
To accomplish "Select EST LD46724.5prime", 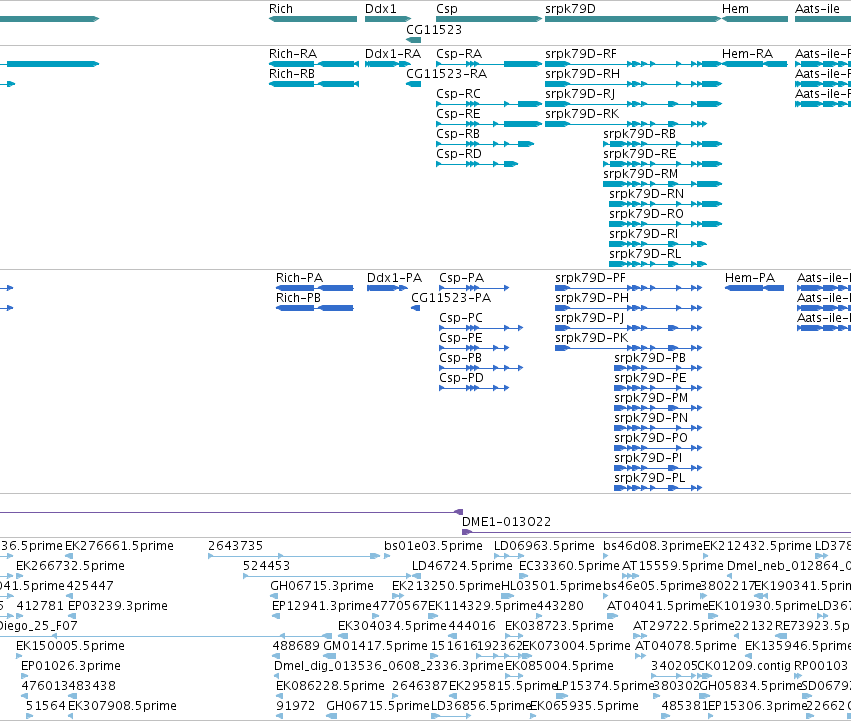I will (x=462, y=566).
